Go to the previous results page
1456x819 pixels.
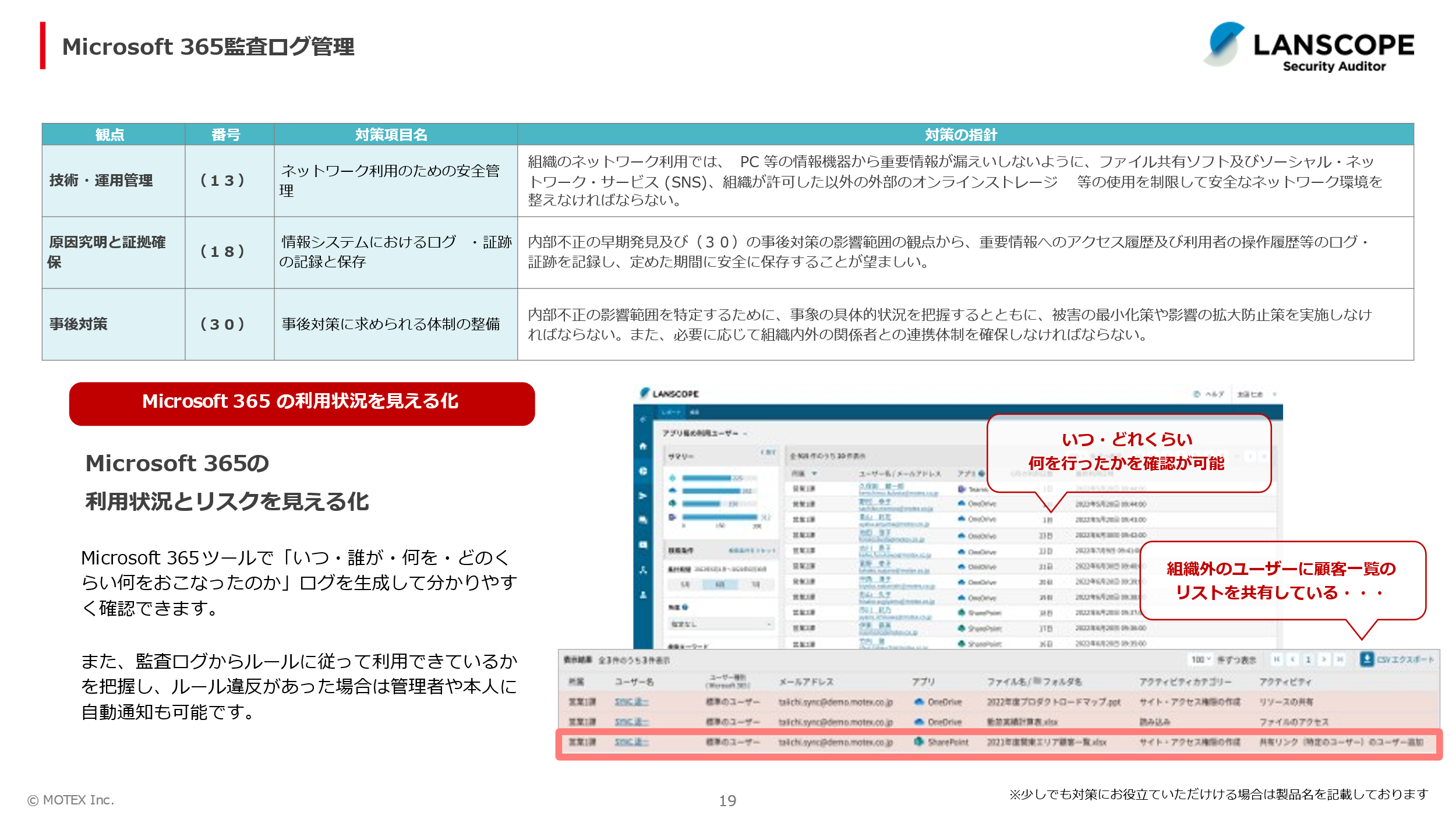coord(1292,659)
